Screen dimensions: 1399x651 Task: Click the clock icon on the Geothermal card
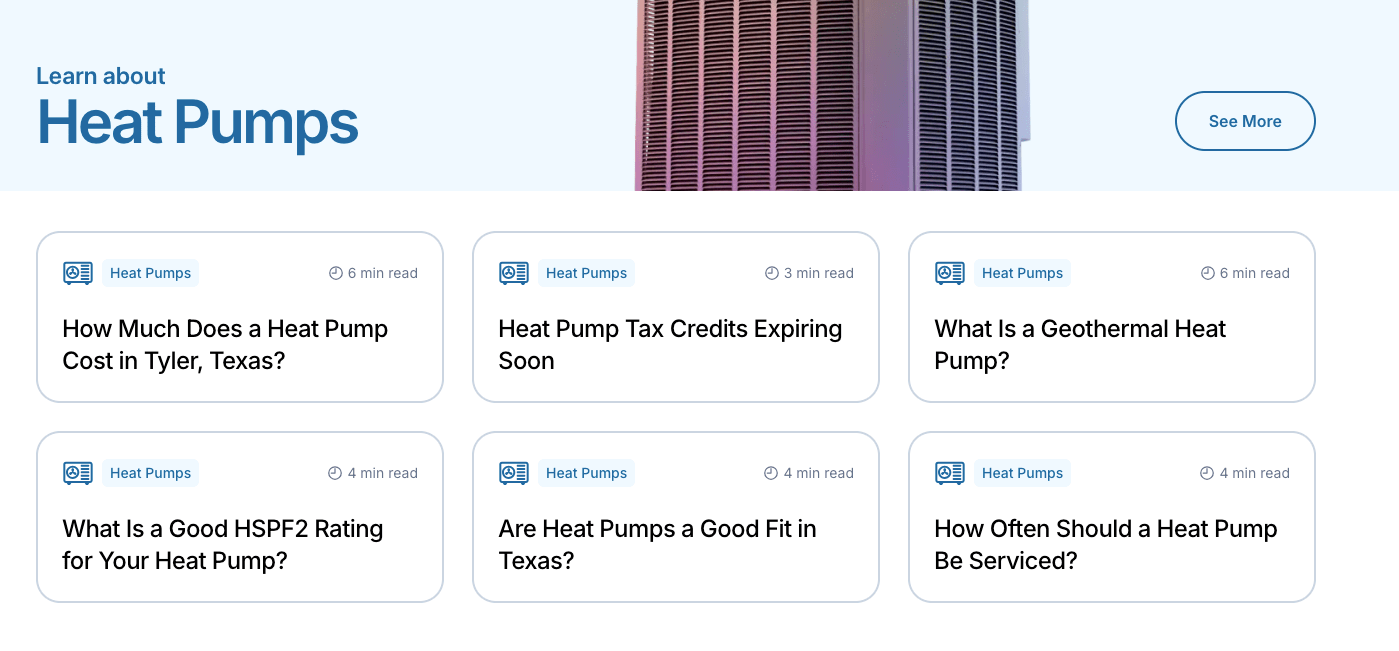tap(1206, 272)
